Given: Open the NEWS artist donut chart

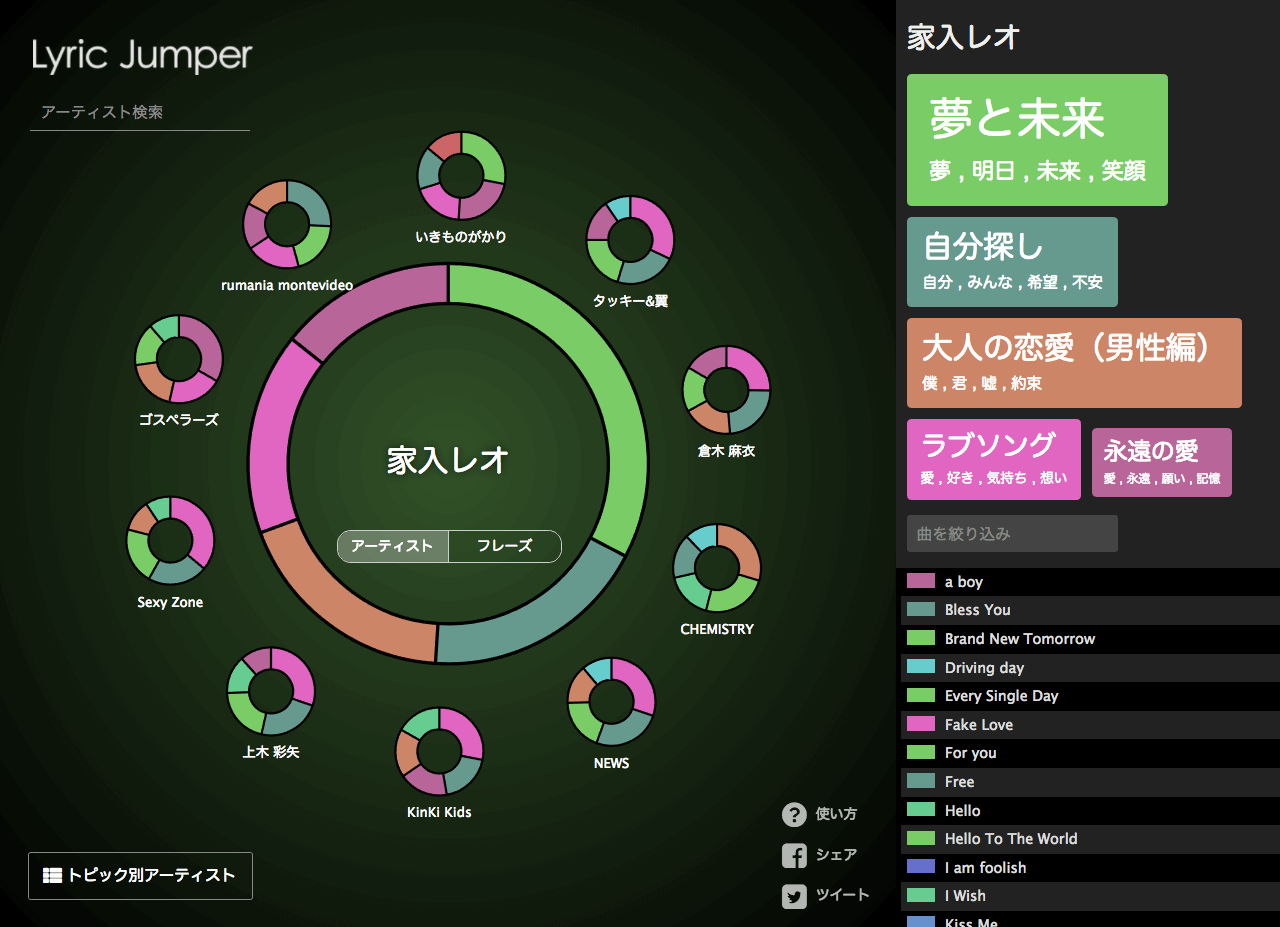Looking at the screenshot, I should tap(611, 701).
